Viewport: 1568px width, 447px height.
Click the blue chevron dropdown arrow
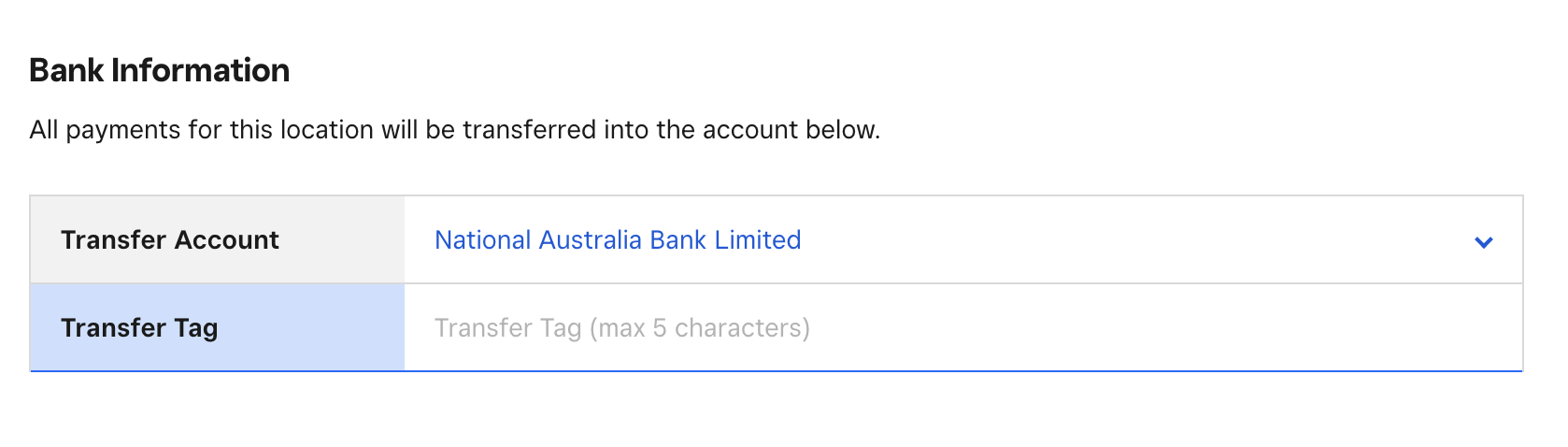pos(1483,242)
